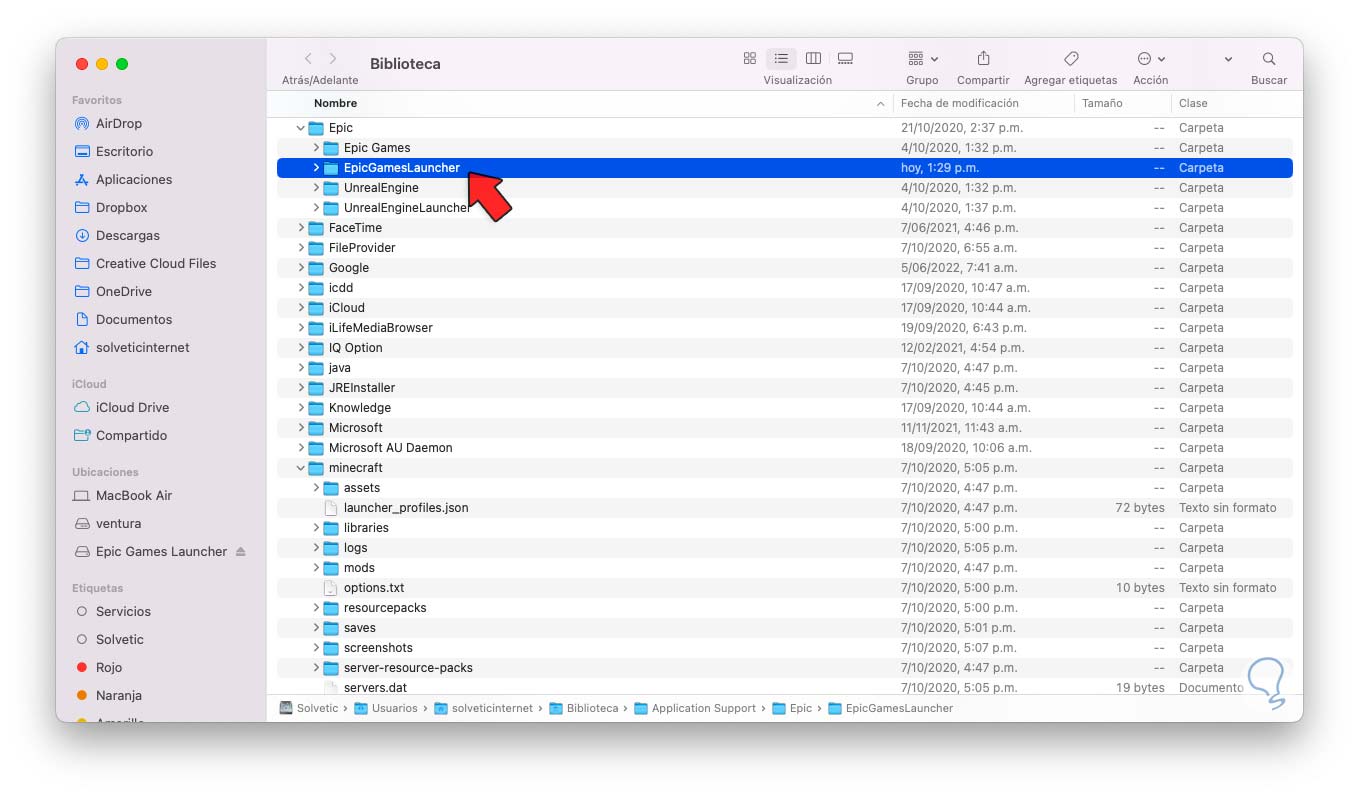Viewport: 1359px width, 796px height.
Task: Open the Acción menu
Action: pos(1151,59)
